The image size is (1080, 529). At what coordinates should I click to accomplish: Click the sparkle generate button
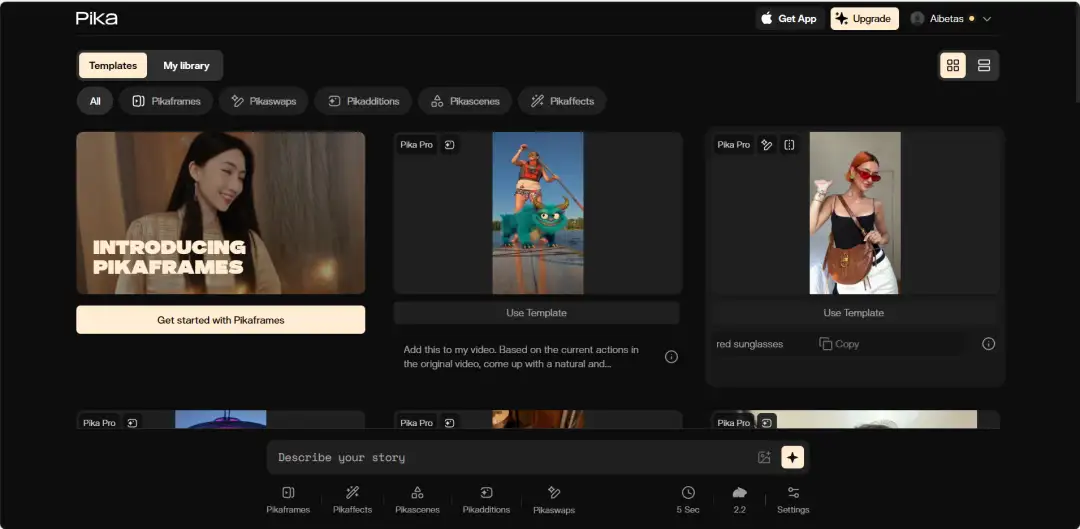coord(793,457)
